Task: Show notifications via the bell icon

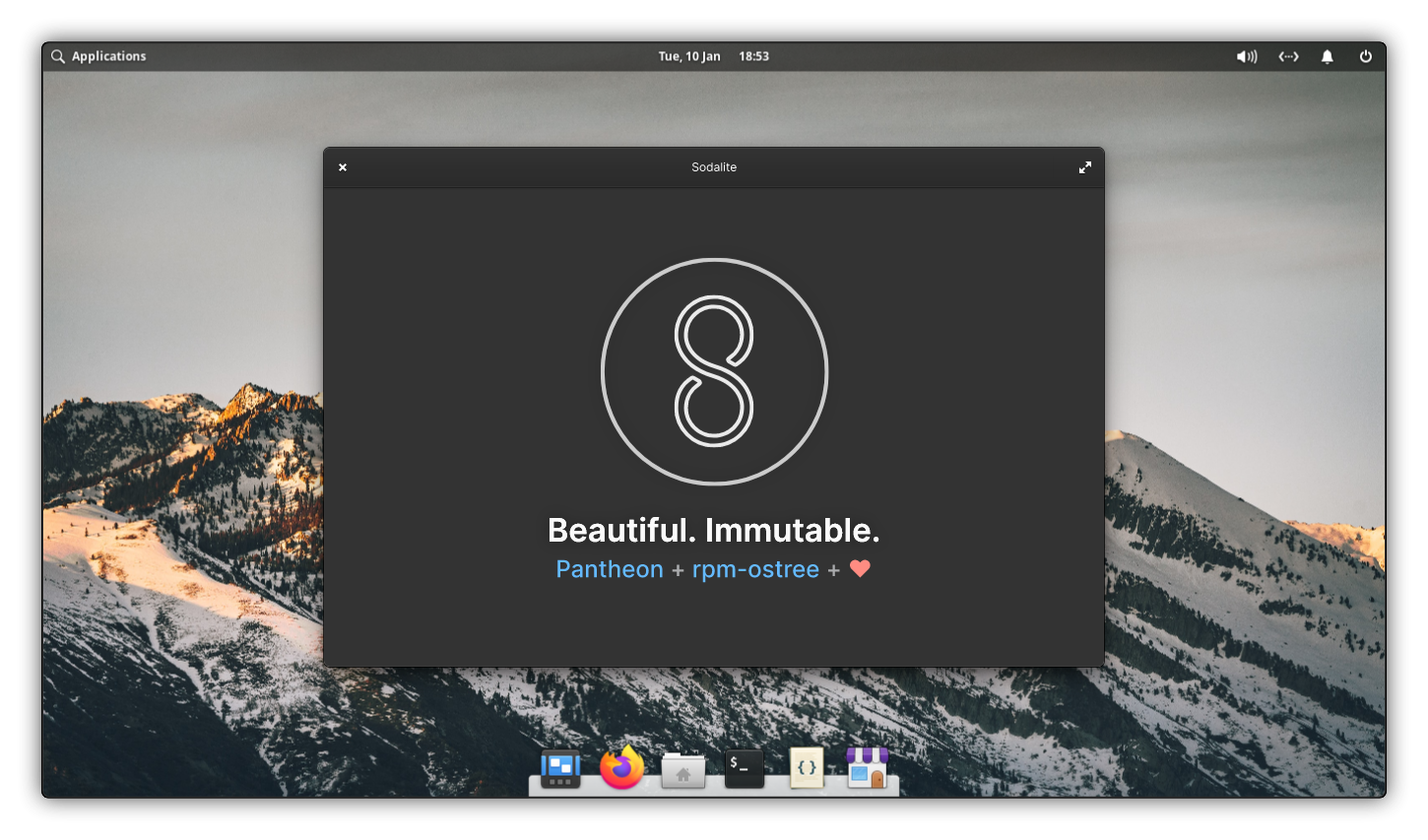Action: pos(1327,57)
